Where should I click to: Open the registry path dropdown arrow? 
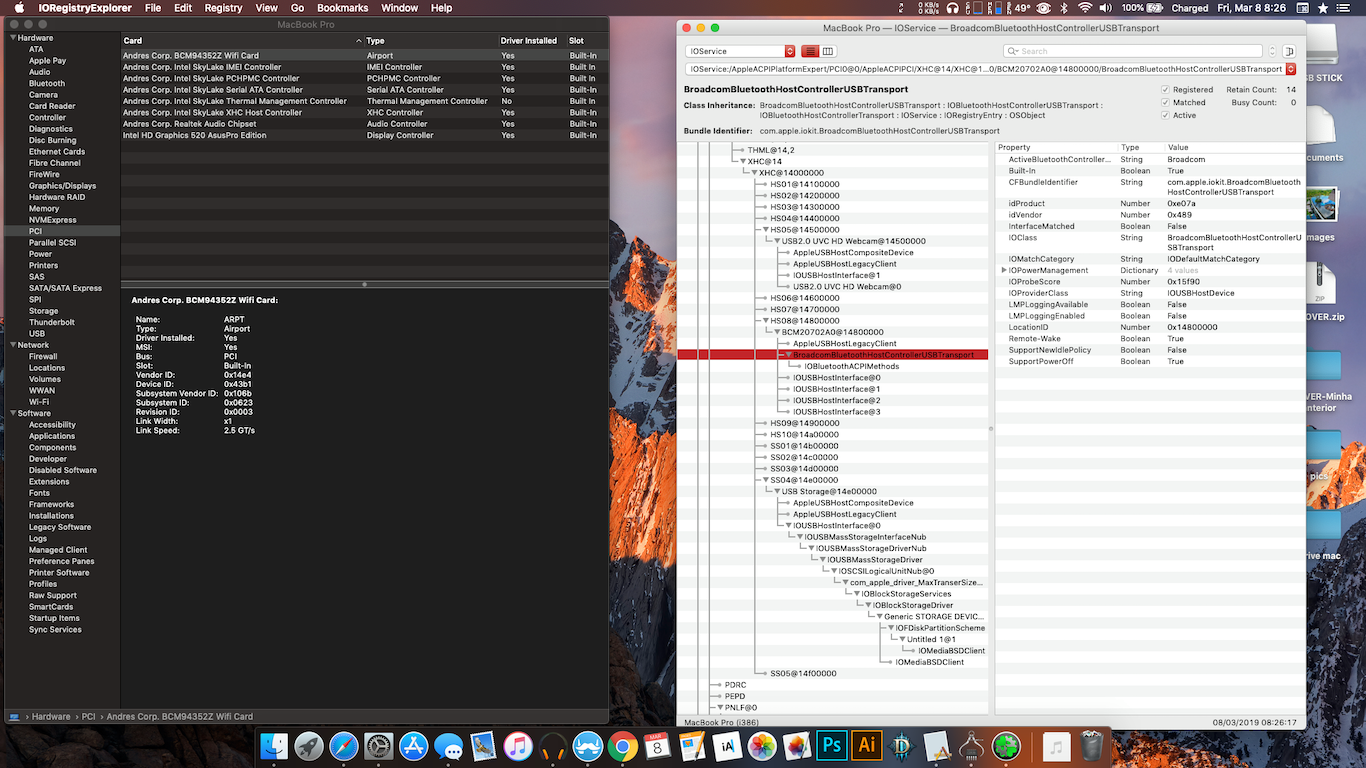coord(1291,69)
